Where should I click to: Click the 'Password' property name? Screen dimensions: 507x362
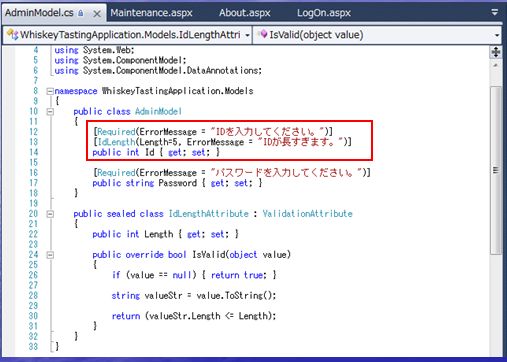click(x=178, y=183)
